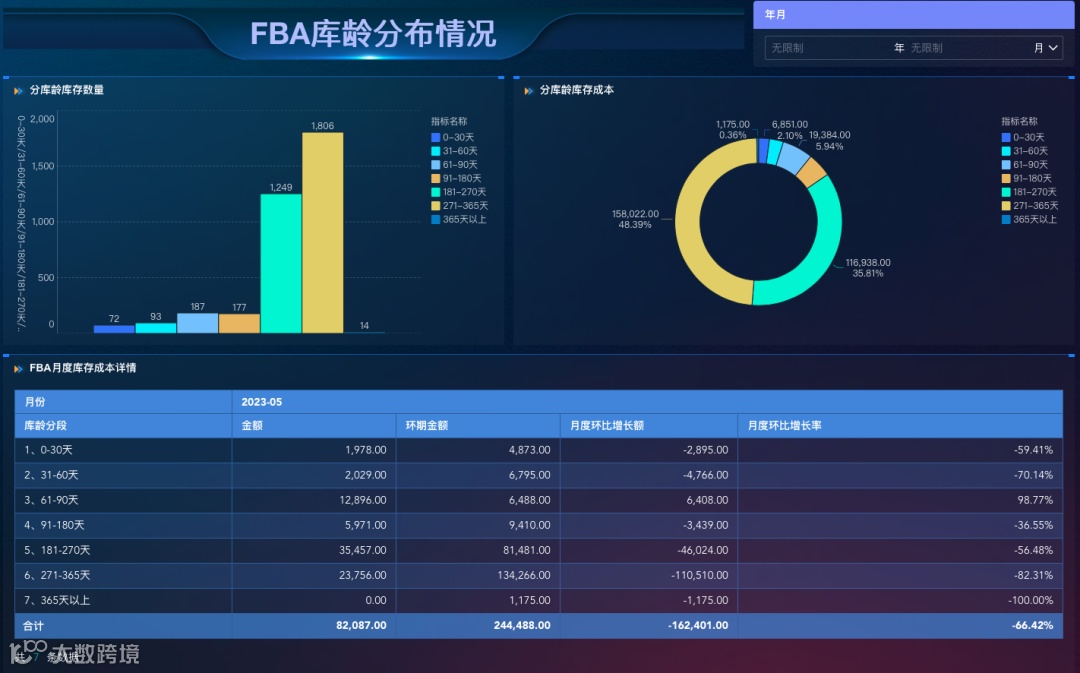The height and width of the screenshot is (673, 1080).
Task: Click the double-arrow icon on FBA月度库存成本详情 header
Action: [x=20, y=368]
